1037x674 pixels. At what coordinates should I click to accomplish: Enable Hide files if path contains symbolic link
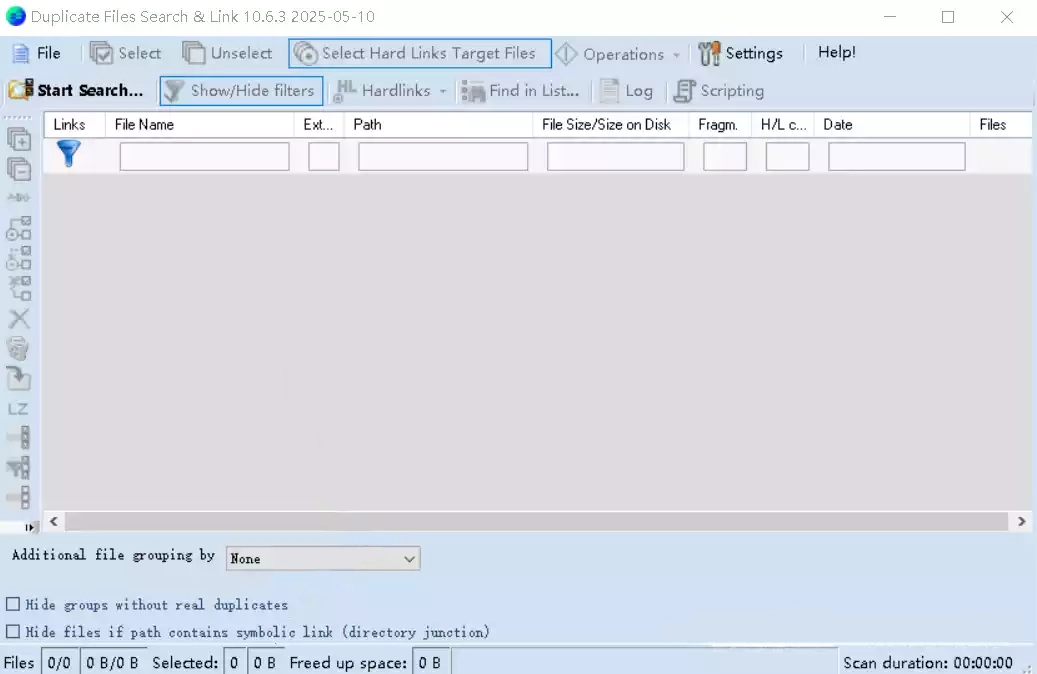tap(13, 632)
